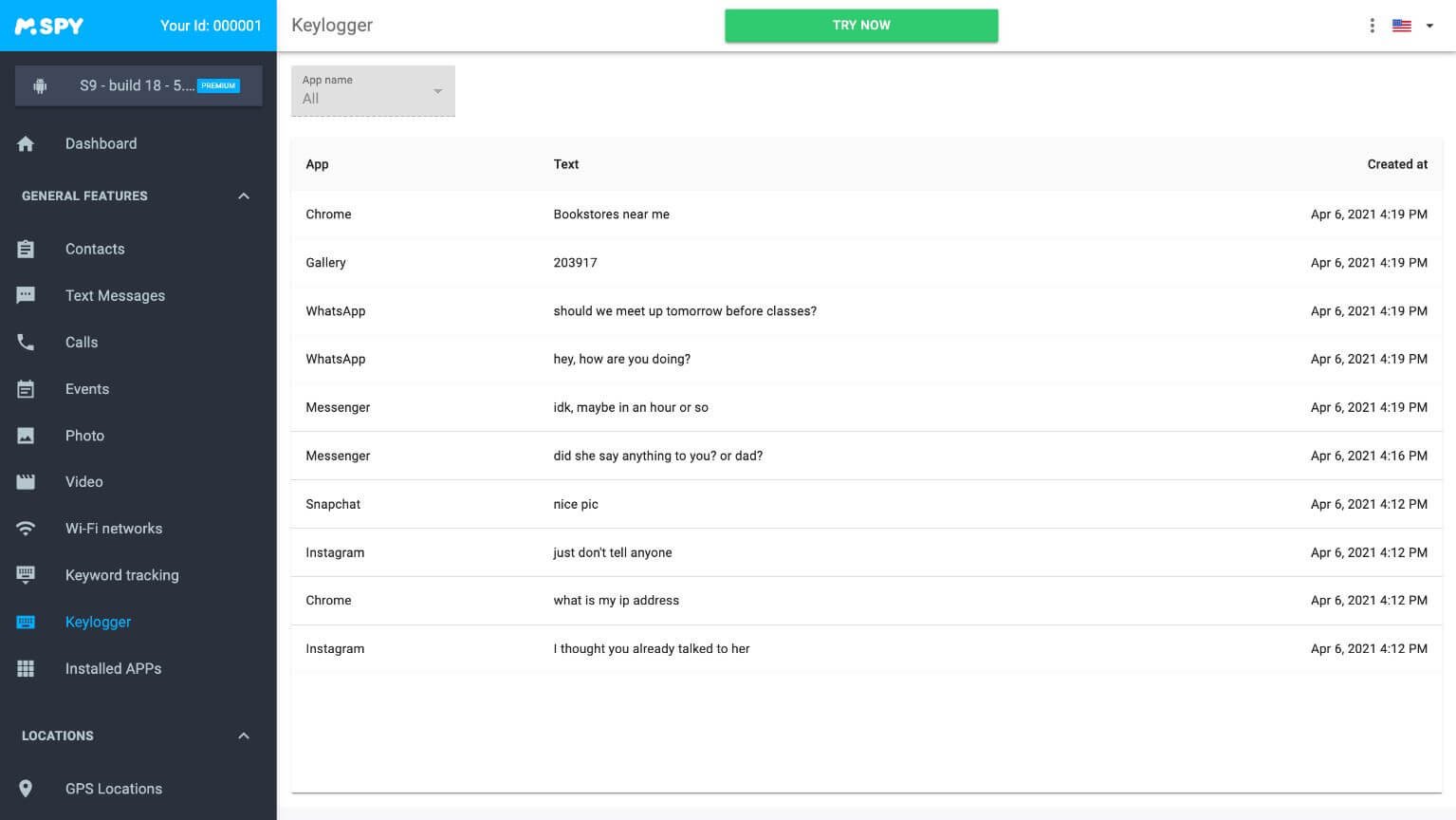
Task: Click 'what is my ip address' entry
Action: click(x=866, y=601)
